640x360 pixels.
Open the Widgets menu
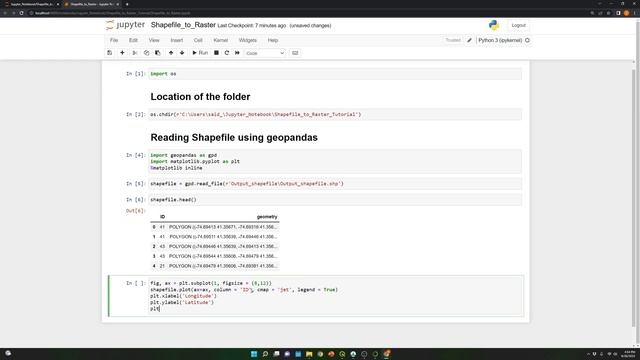pyautogui.click(x=247, y=40)
